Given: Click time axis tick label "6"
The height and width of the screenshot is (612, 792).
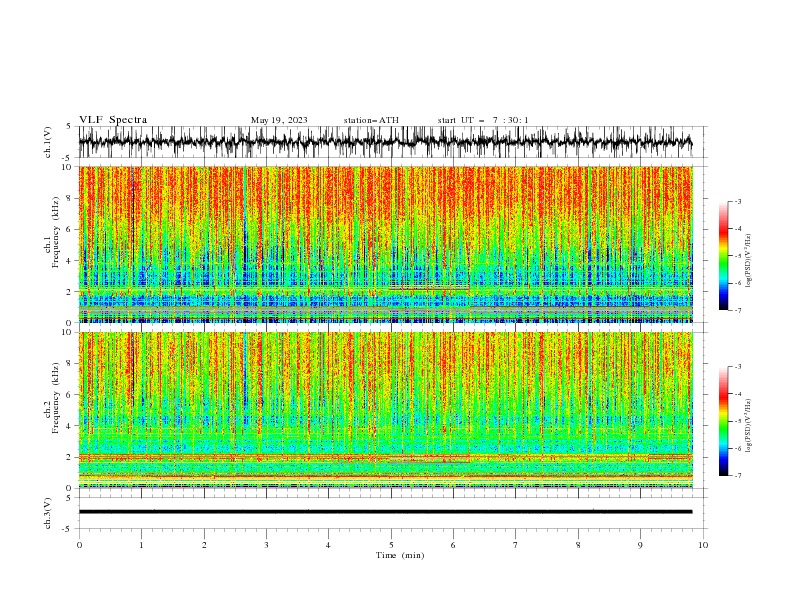Looking at the screenshot, I should [453, 545].
